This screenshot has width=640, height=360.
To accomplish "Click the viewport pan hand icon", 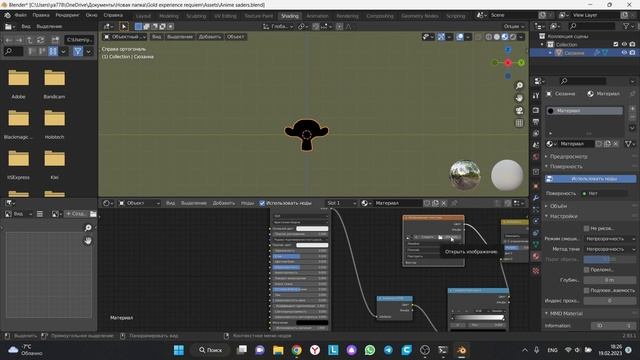I will coord(519,98).
